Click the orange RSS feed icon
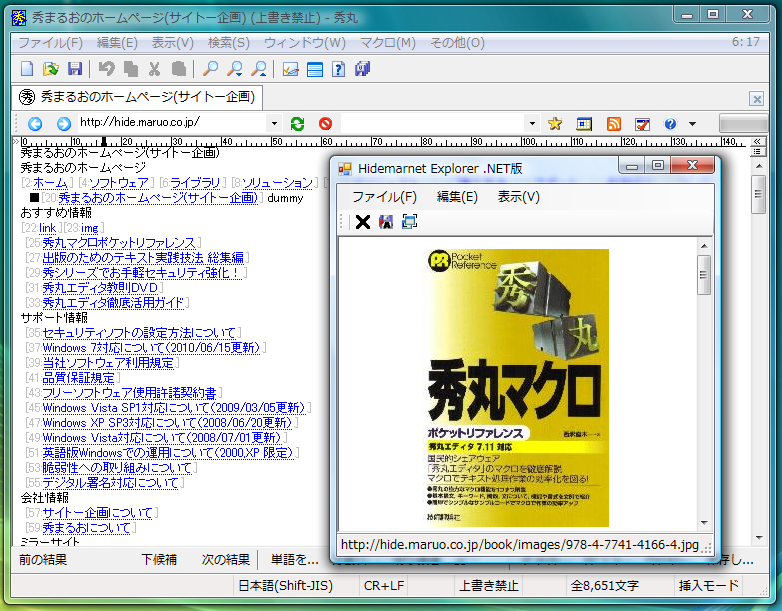Screen dimensions: 782x611 tap(613, 123)
